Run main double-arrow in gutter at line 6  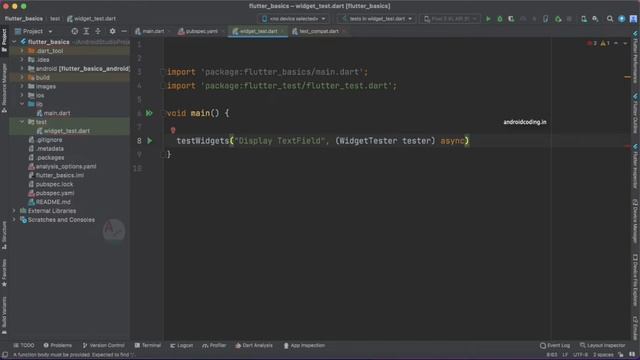[x=149, y=113]
